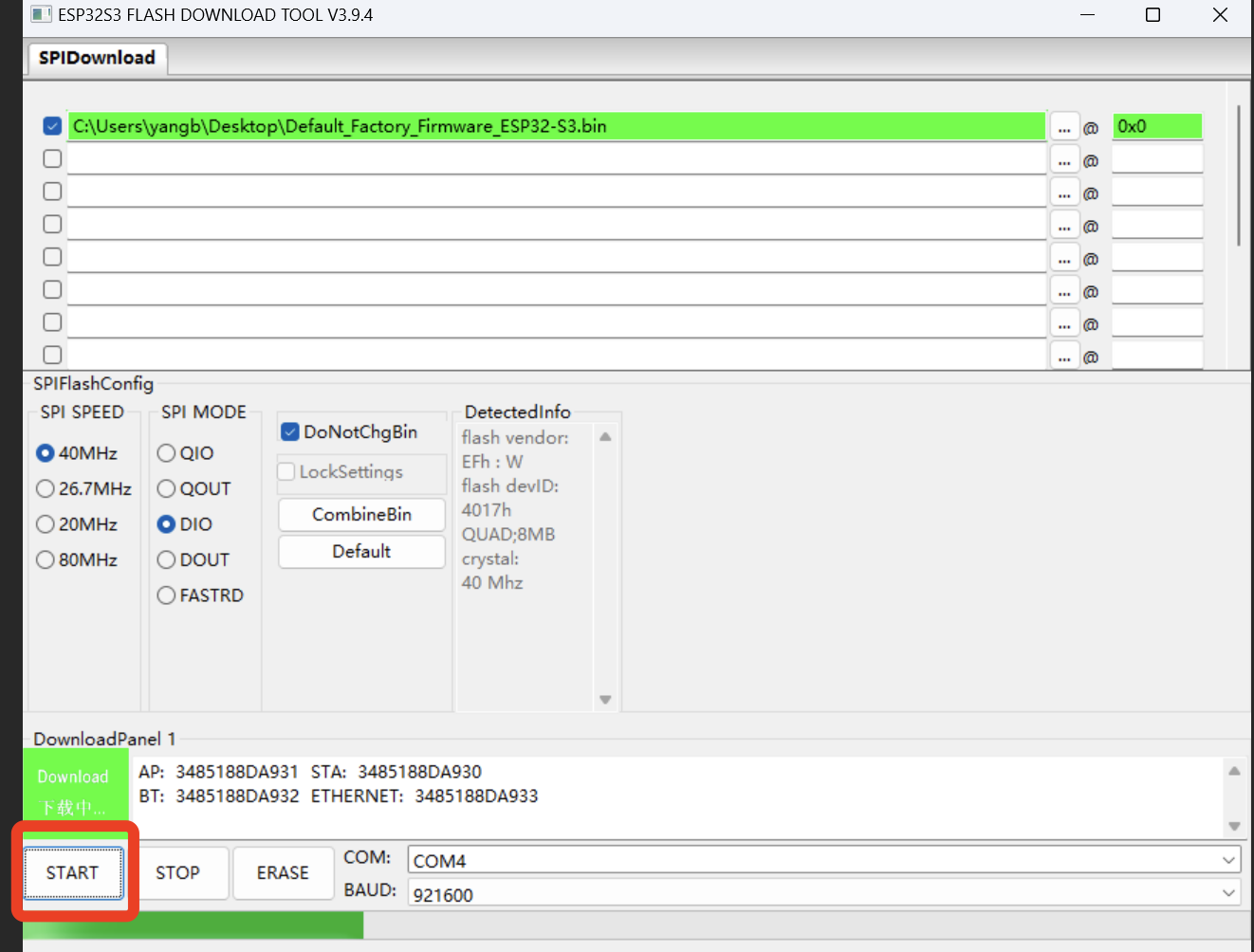
Task: Open the BAUD rate dropdown showing 921600
Action: (824, 893)
